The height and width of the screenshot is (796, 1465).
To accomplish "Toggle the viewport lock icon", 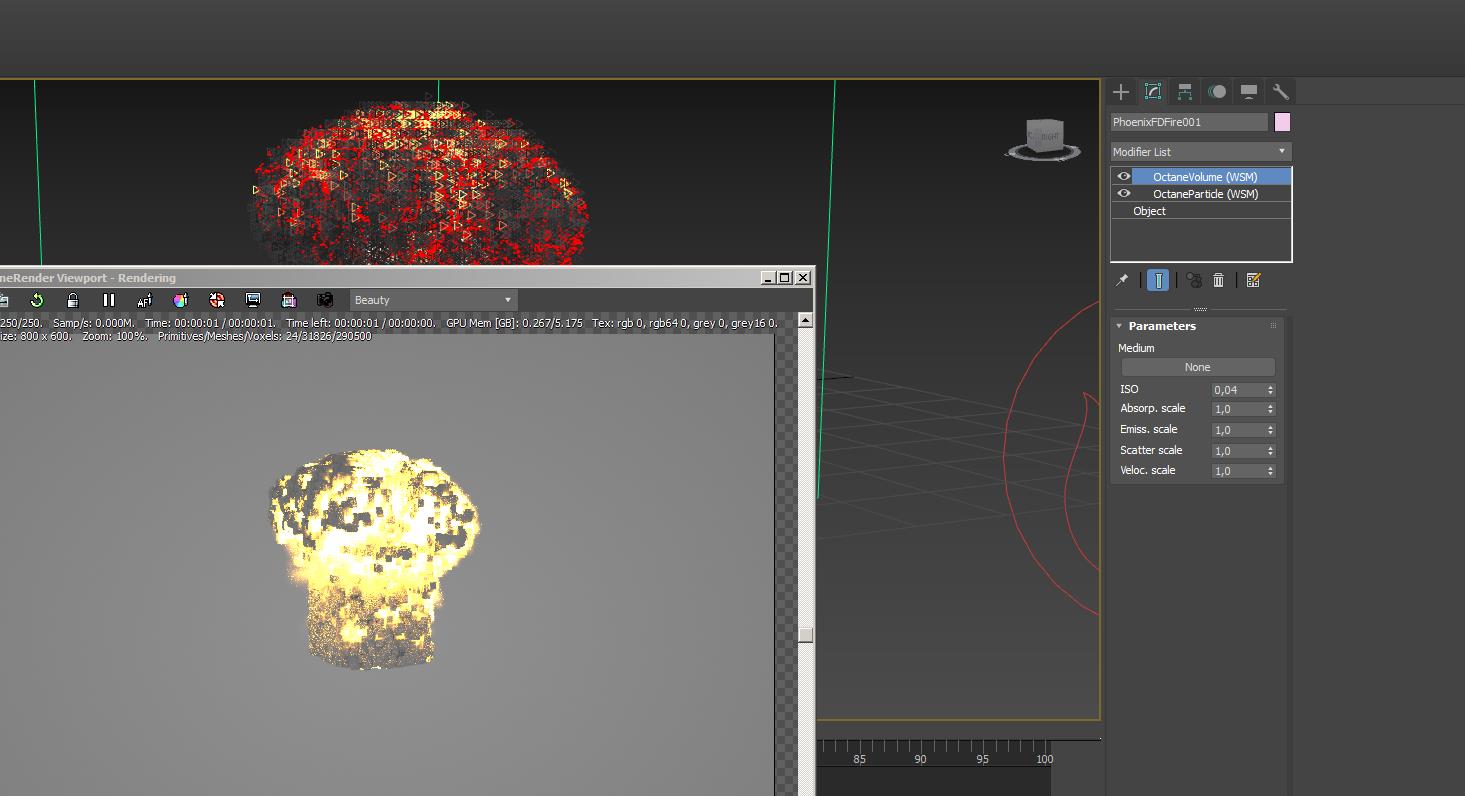I will pyautogui.click(x=72, y=300).
